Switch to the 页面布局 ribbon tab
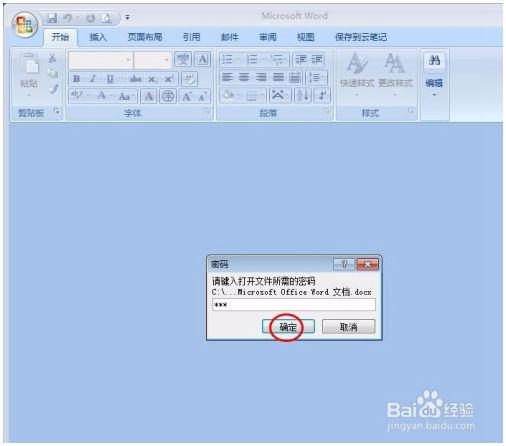The image size is (506, 446). tap(145, 37)
